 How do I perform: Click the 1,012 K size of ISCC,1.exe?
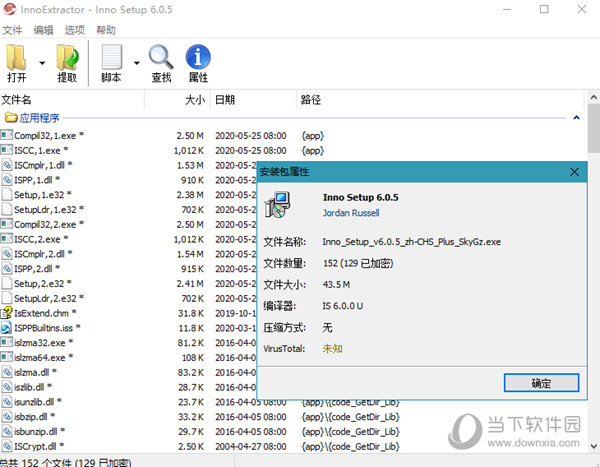tap(189, 150)
